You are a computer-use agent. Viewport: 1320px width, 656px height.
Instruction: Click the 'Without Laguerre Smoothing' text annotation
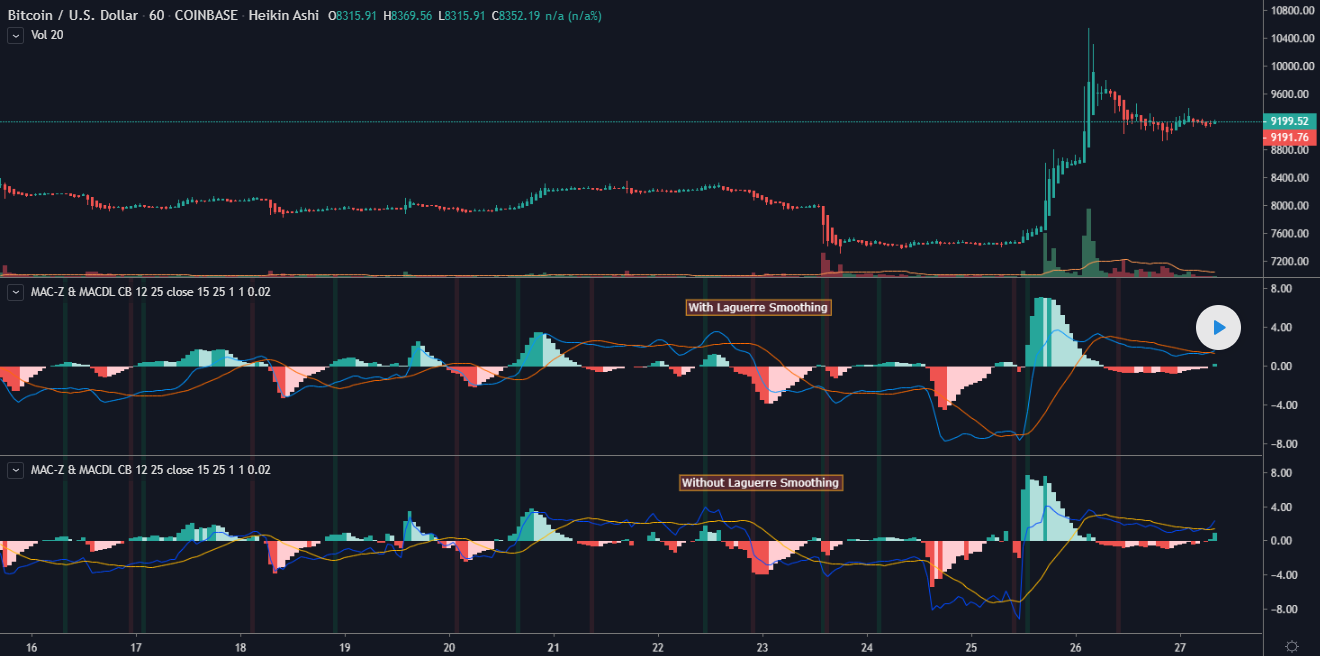(760, 482)
